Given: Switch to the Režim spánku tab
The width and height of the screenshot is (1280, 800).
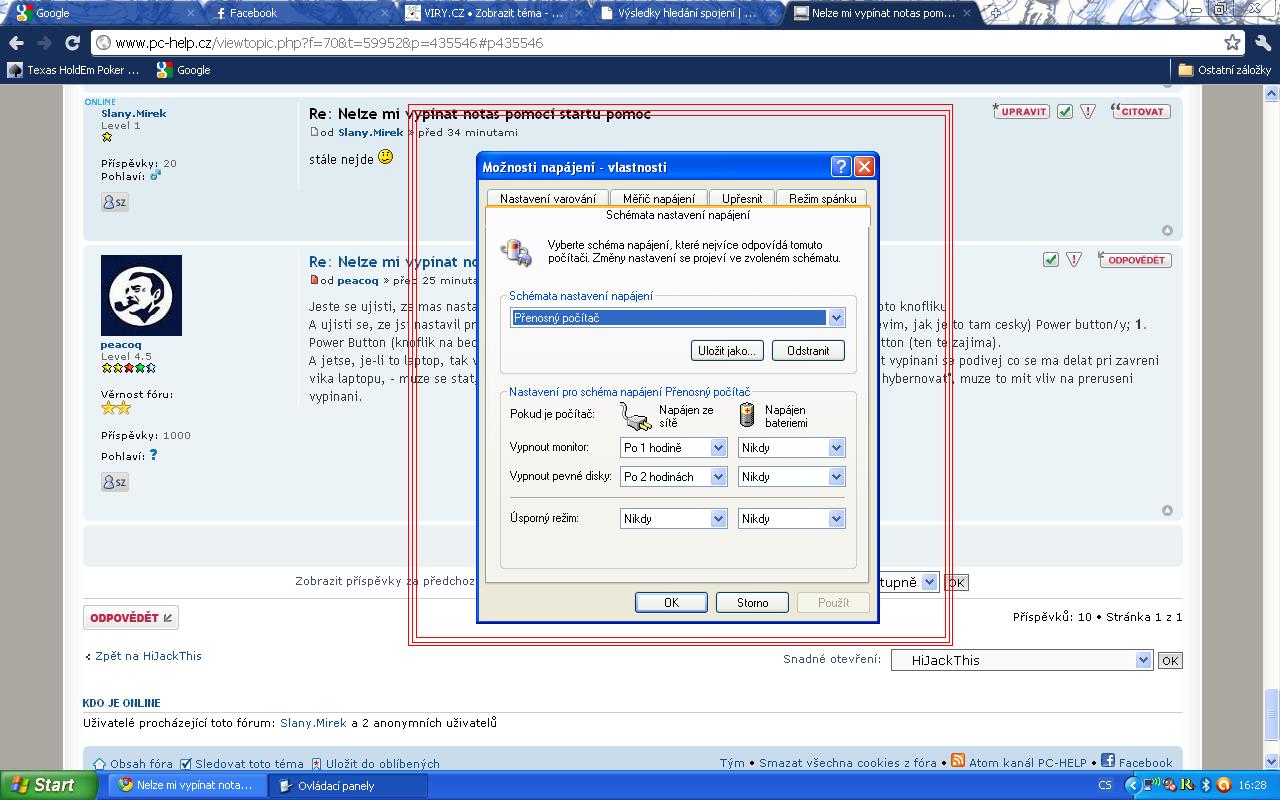Looking at the screenshot, I should point(823,198).
